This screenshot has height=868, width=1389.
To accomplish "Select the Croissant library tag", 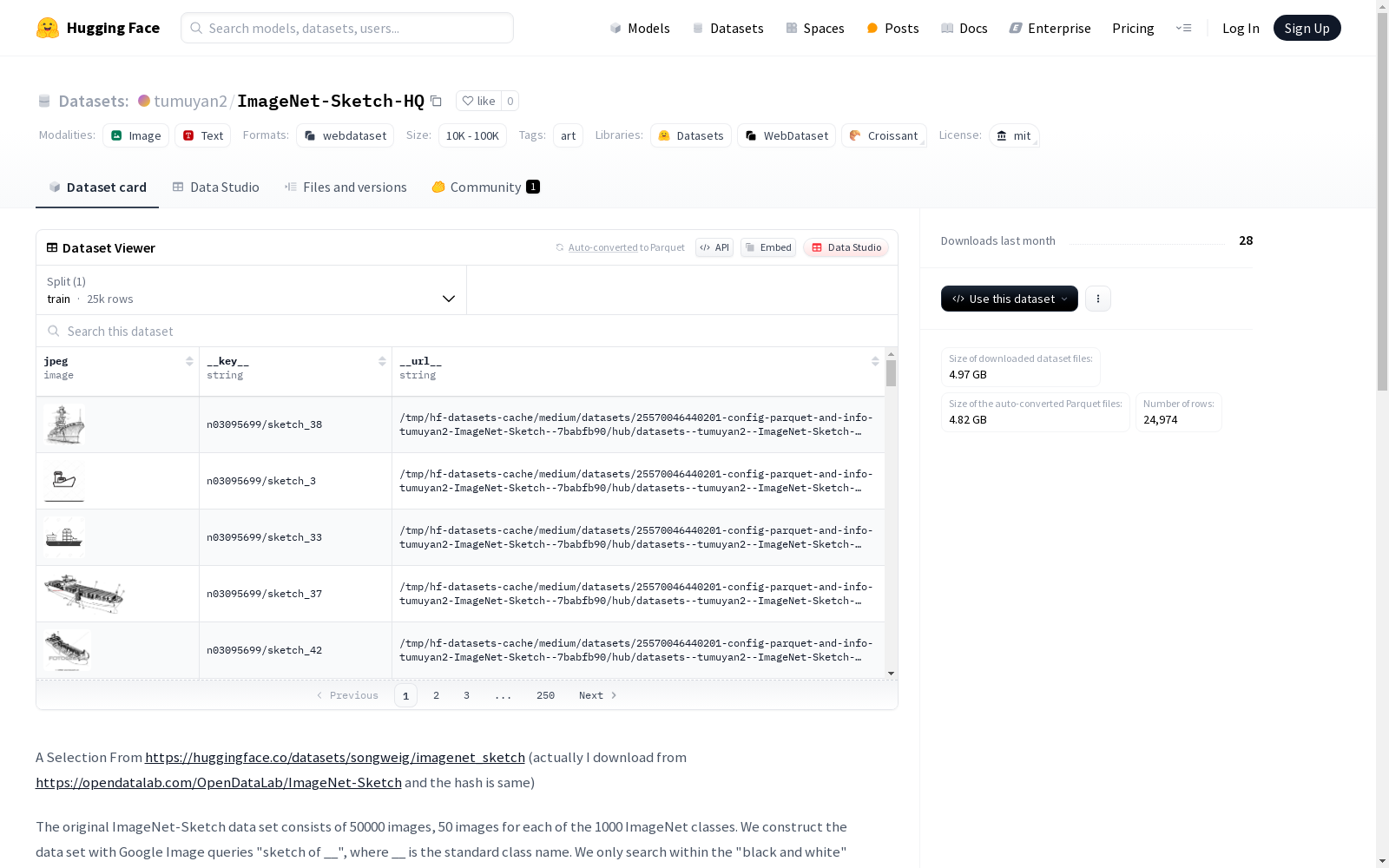I will tap(884, 135).
